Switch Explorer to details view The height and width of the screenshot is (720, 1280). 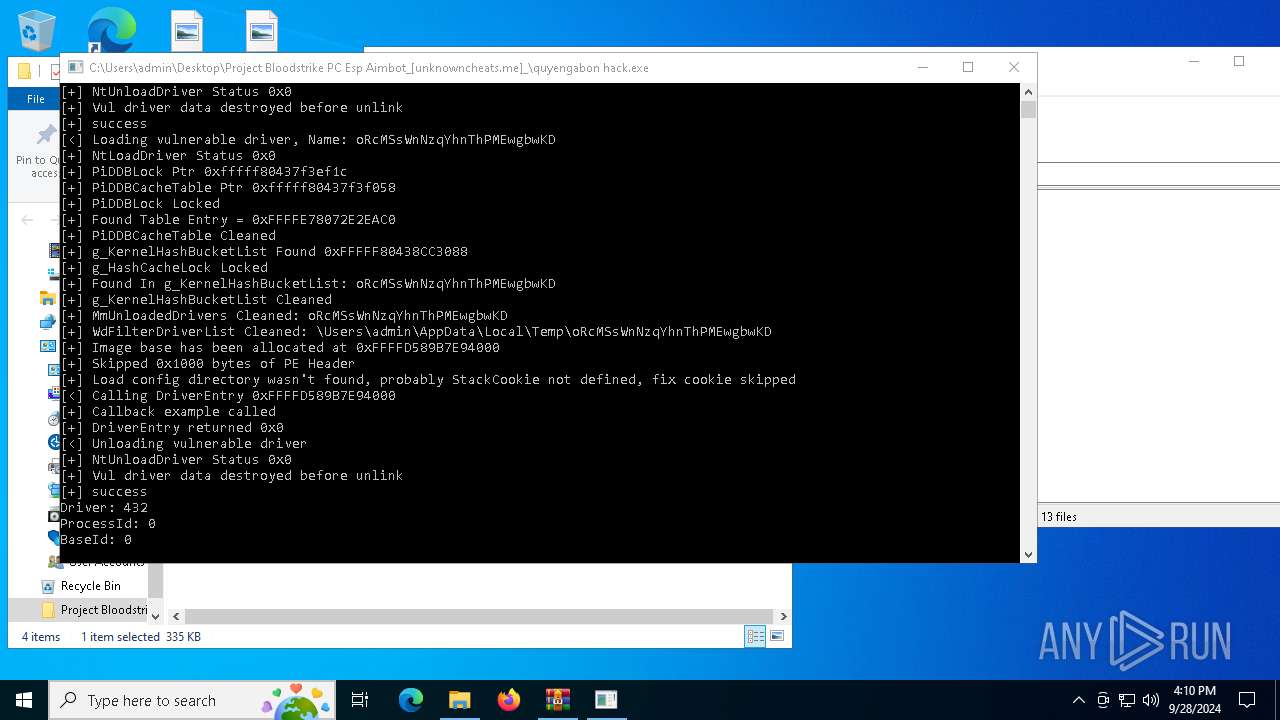click(x=755, y=636)
